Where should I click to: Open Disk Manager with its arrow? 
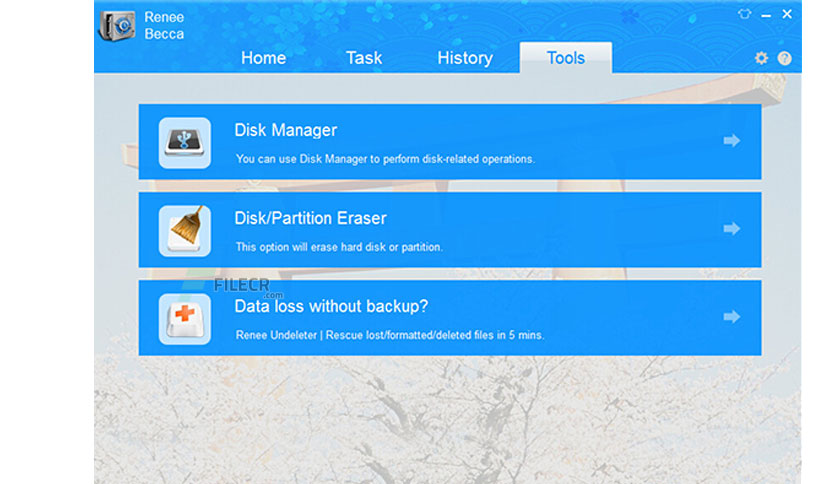732,141
